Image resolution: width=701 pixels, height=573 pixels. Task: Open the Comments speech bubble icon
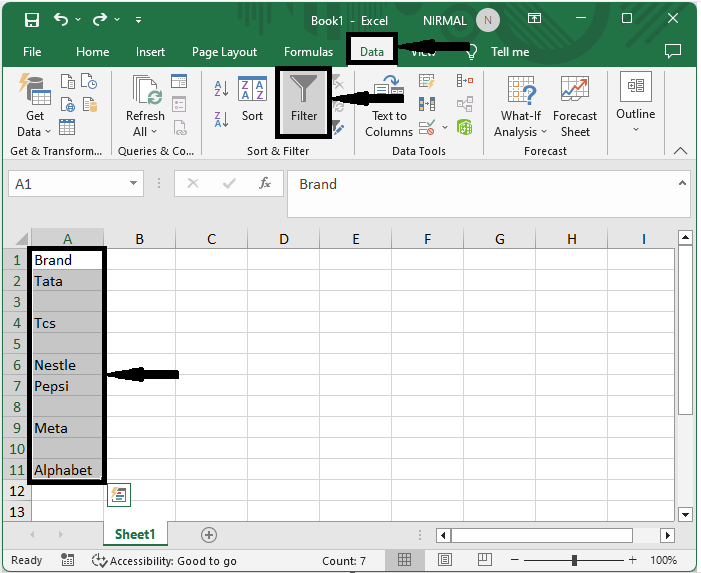pyautogui.click(x=673, y=51)
